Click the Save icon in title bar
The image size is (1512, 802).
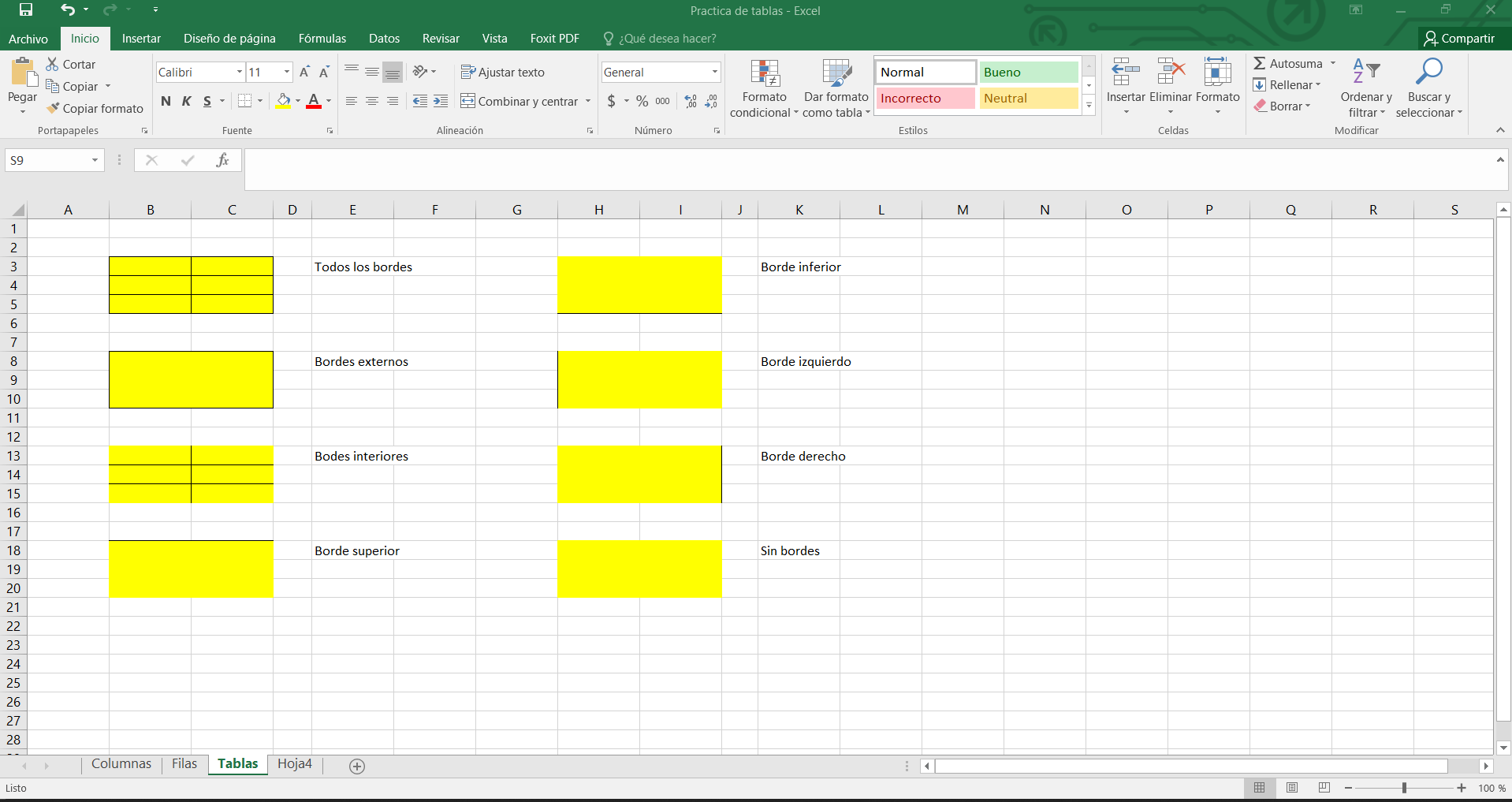point(26,10)
